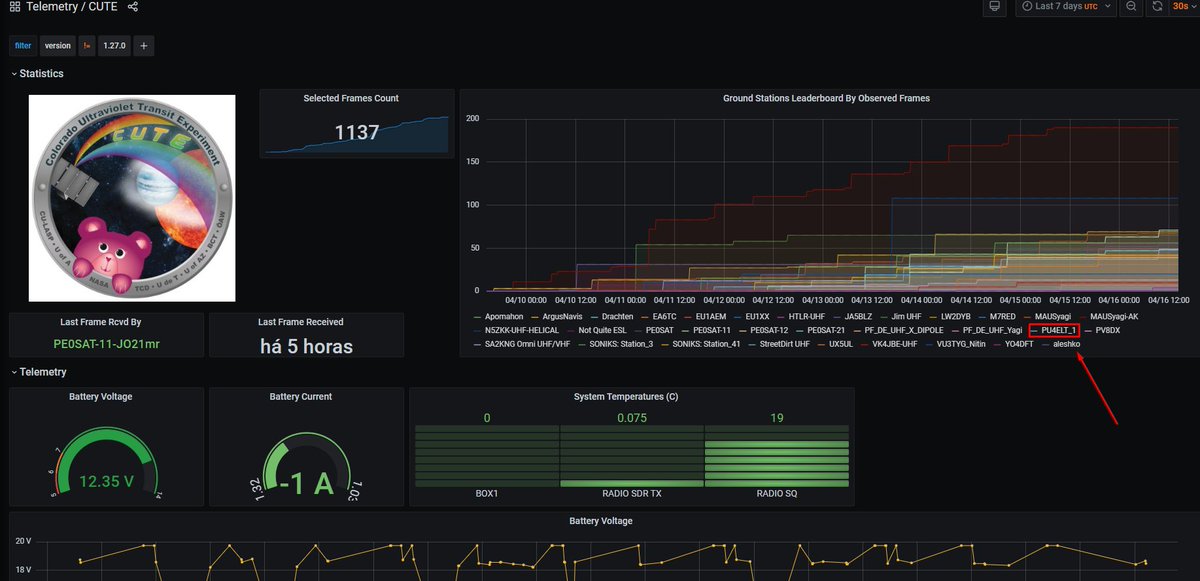The height and width of the screenshot is (581, 1200).
Task: Select PE0SAT-12 legend entry
Action: tap(769, 330)
